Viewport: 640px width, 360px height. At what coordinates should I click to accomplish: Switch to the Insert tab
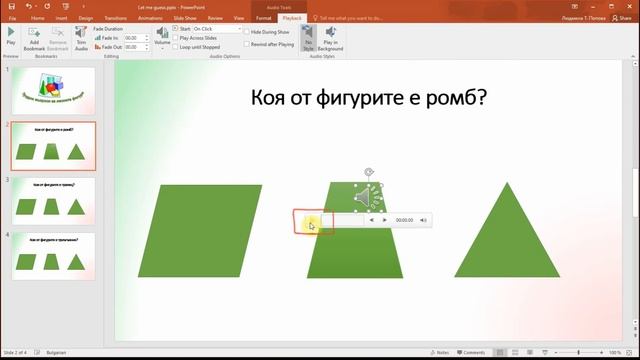(x=61, y=18)
